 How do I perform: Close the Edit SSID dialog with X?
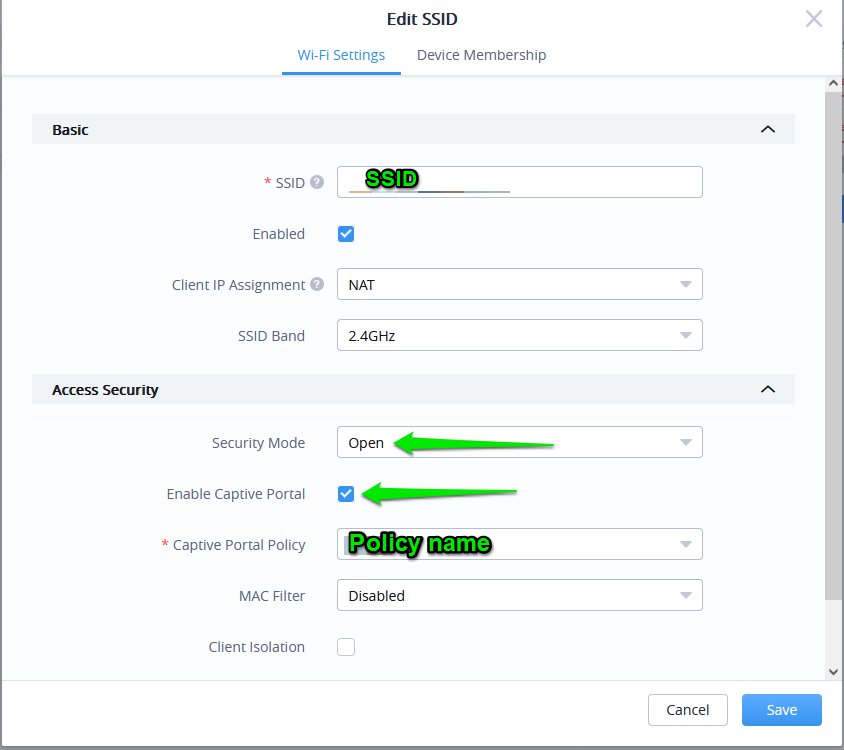pyautogui.click(x=814, y=19)
